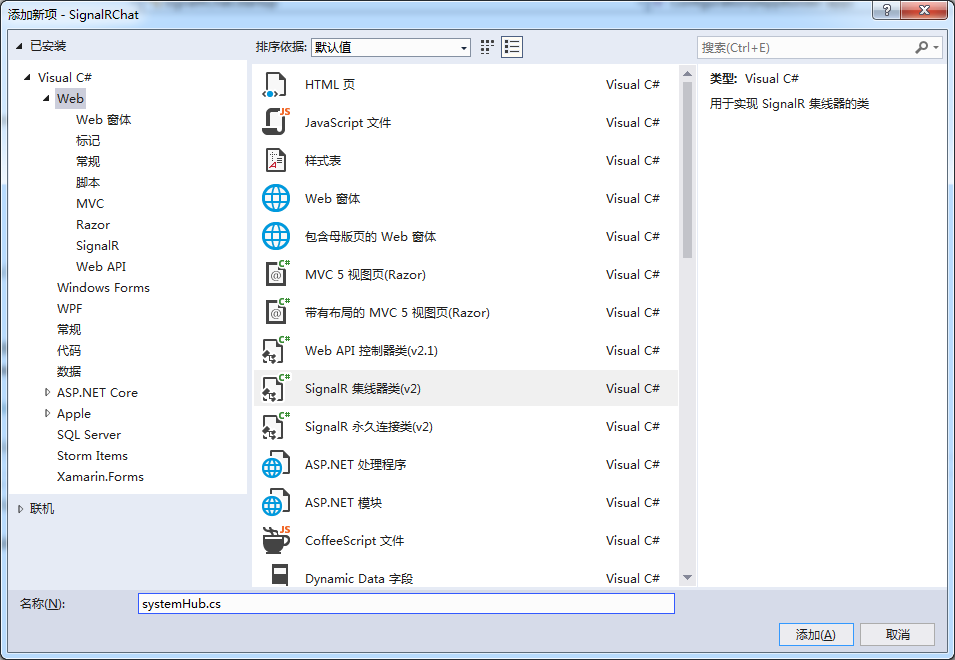The width and height of the screenshot is (955, 660).
Task: Click the "Web API 控制器类(v2.1)" label
Action: pos(371,351)
